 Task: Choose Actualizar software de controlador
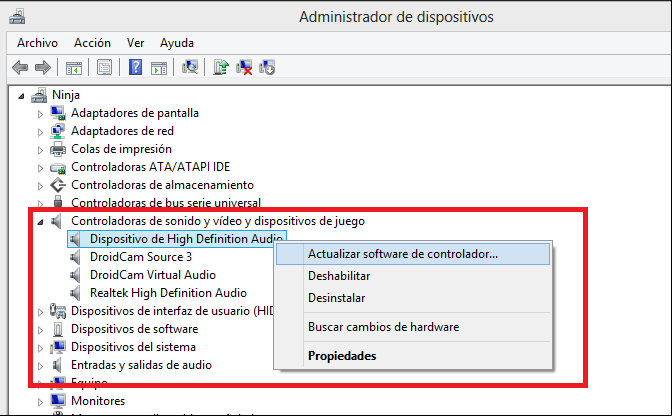pos(413,254)
